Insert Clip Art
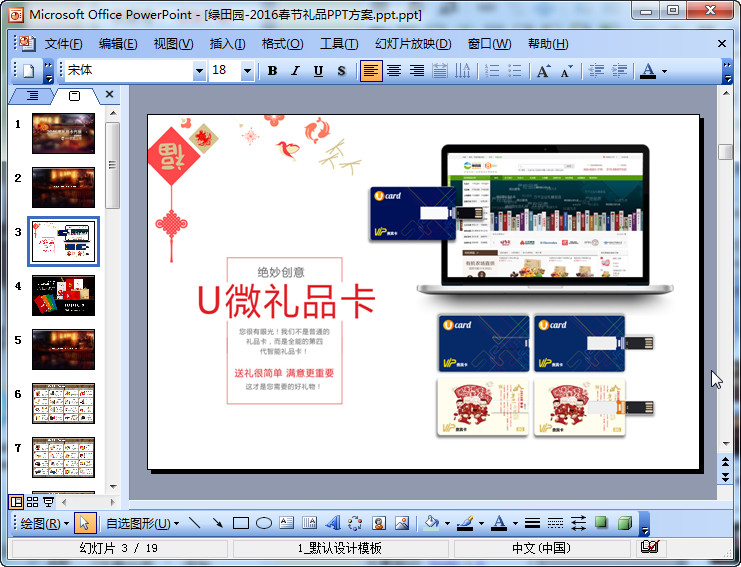741x567 pixels. point(379,523)
